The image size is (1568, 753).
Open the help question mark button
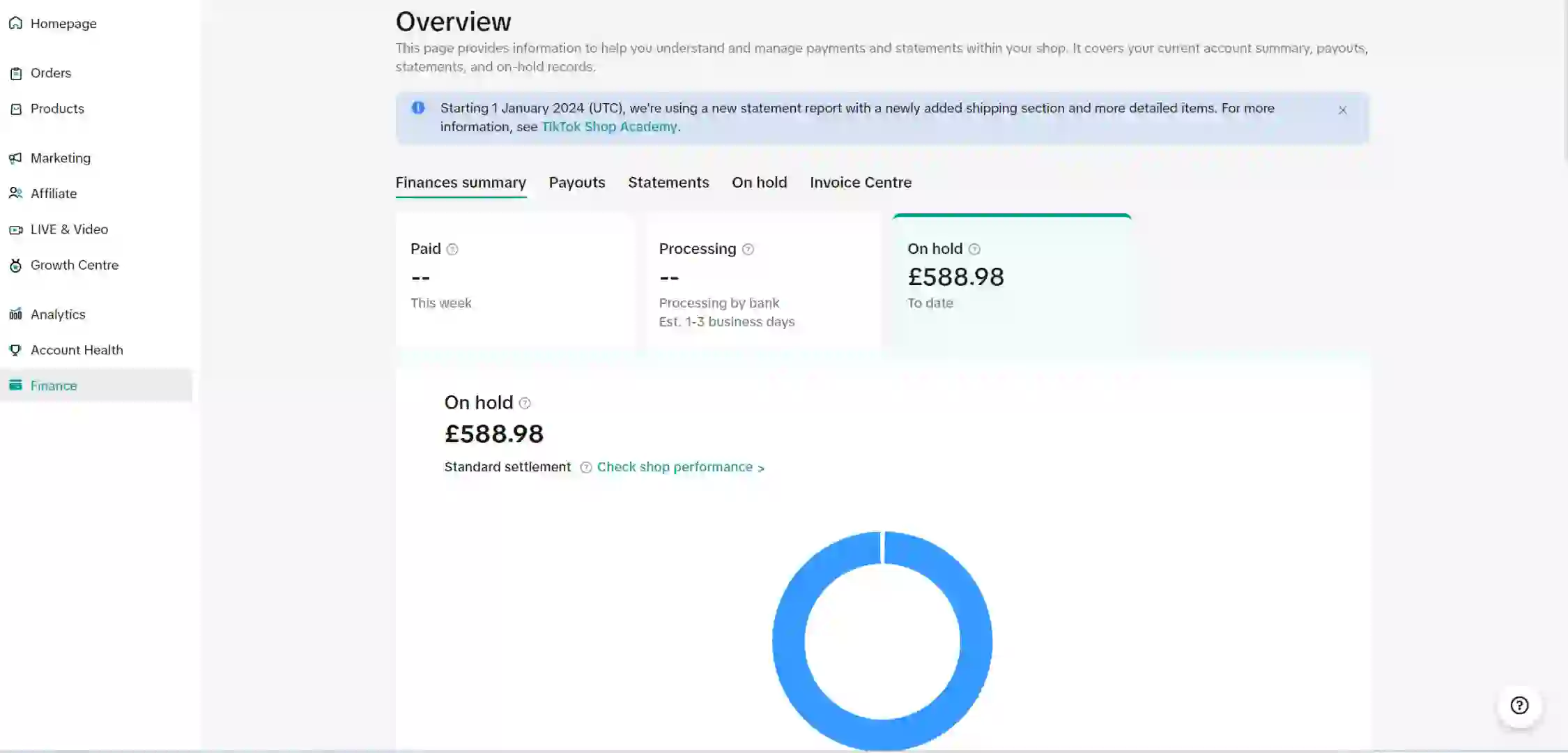tap(1519, 706)
